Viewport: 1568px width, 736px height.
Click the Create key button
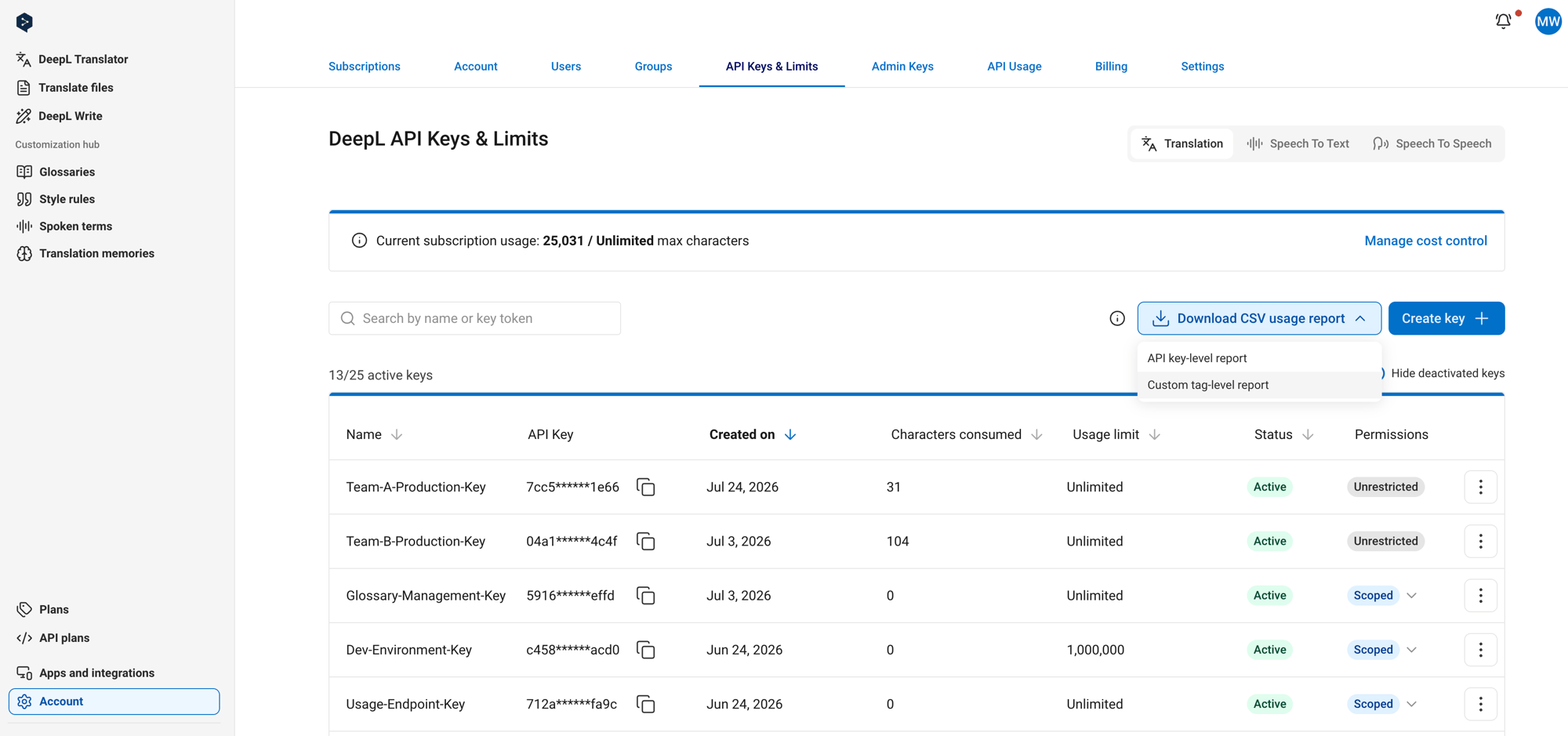[x=1446, y=318]
